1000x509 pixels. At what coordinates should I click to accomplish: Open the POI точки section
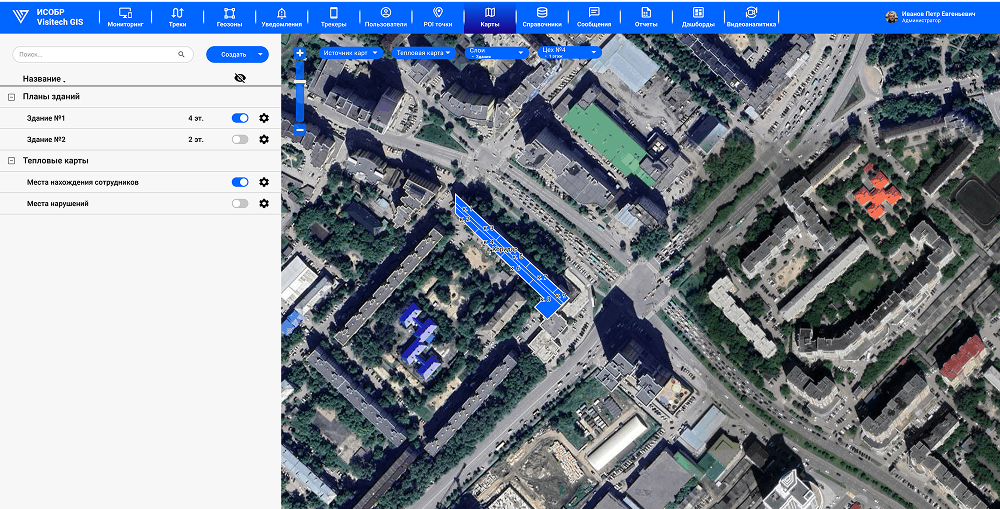coord(437,17)
